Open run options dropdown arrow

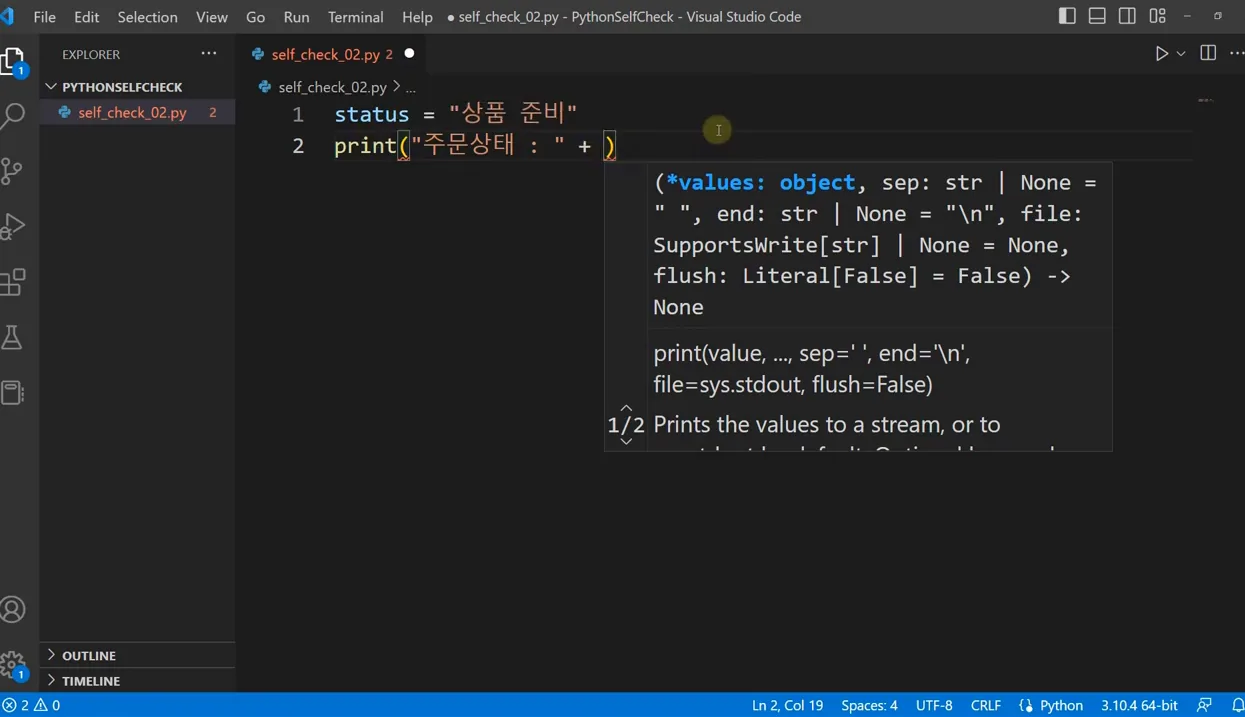[1181, 53]
